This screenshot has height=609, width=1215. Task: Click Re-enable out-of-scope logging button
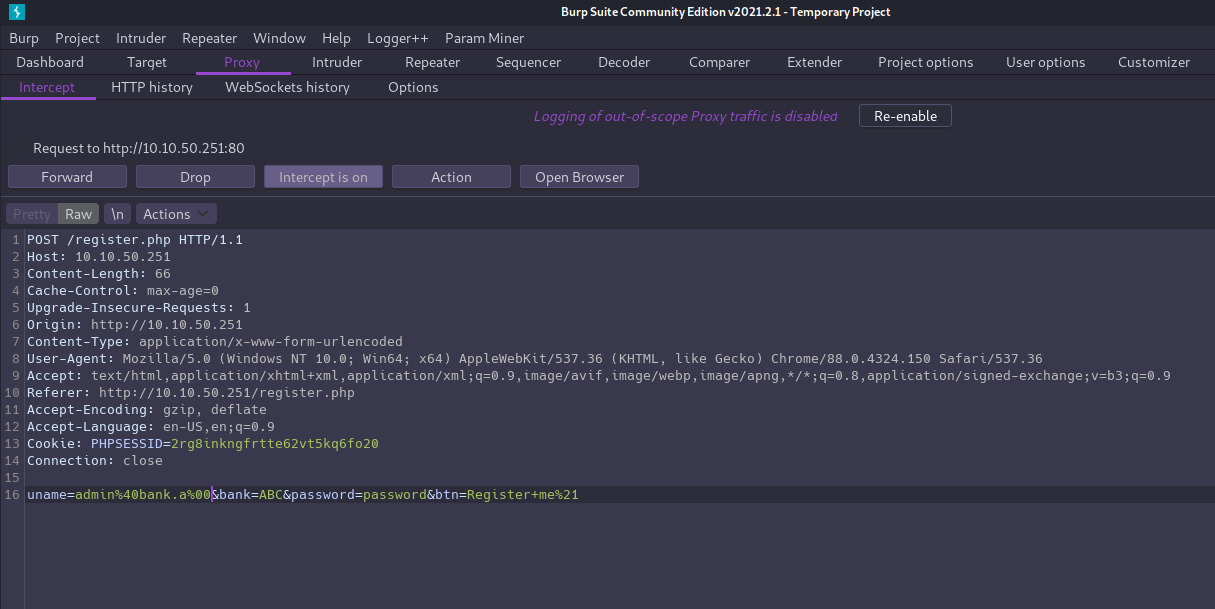pos(905,116)
